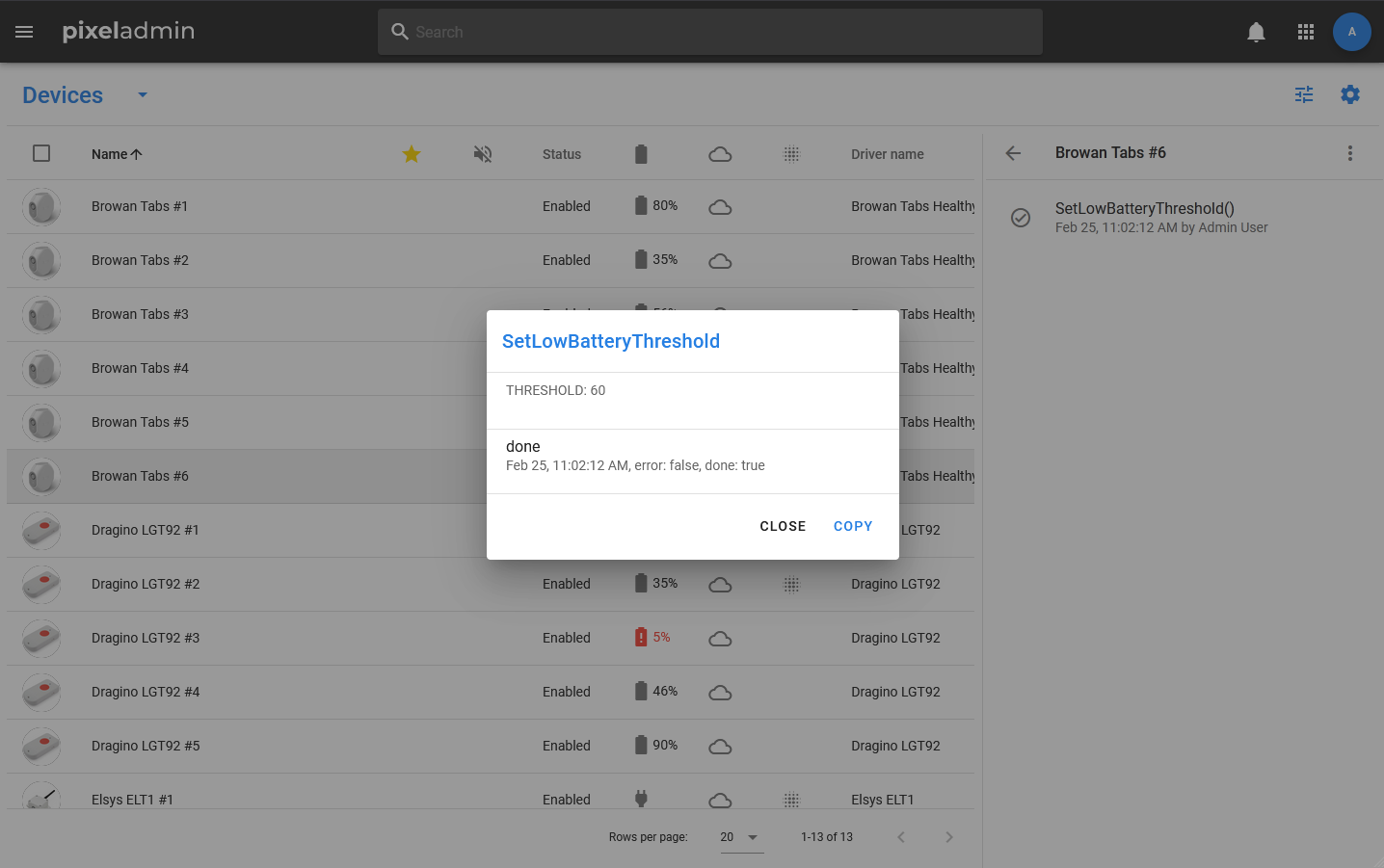Open the rows per page dropdown
This screenshot has width=1384, height=868.
740,837
